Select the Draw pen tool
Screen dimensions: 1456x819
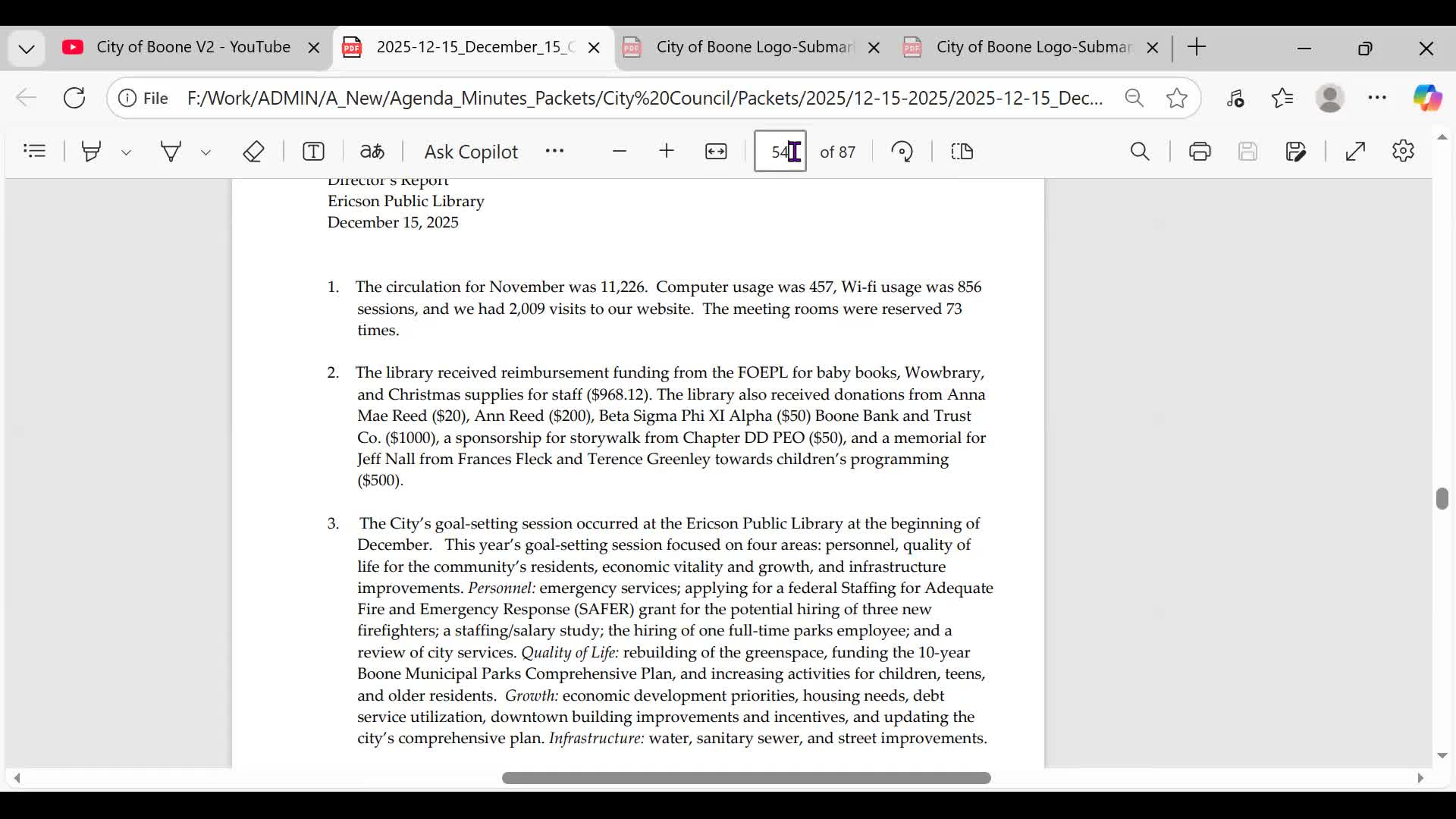[x=171, y=151]
